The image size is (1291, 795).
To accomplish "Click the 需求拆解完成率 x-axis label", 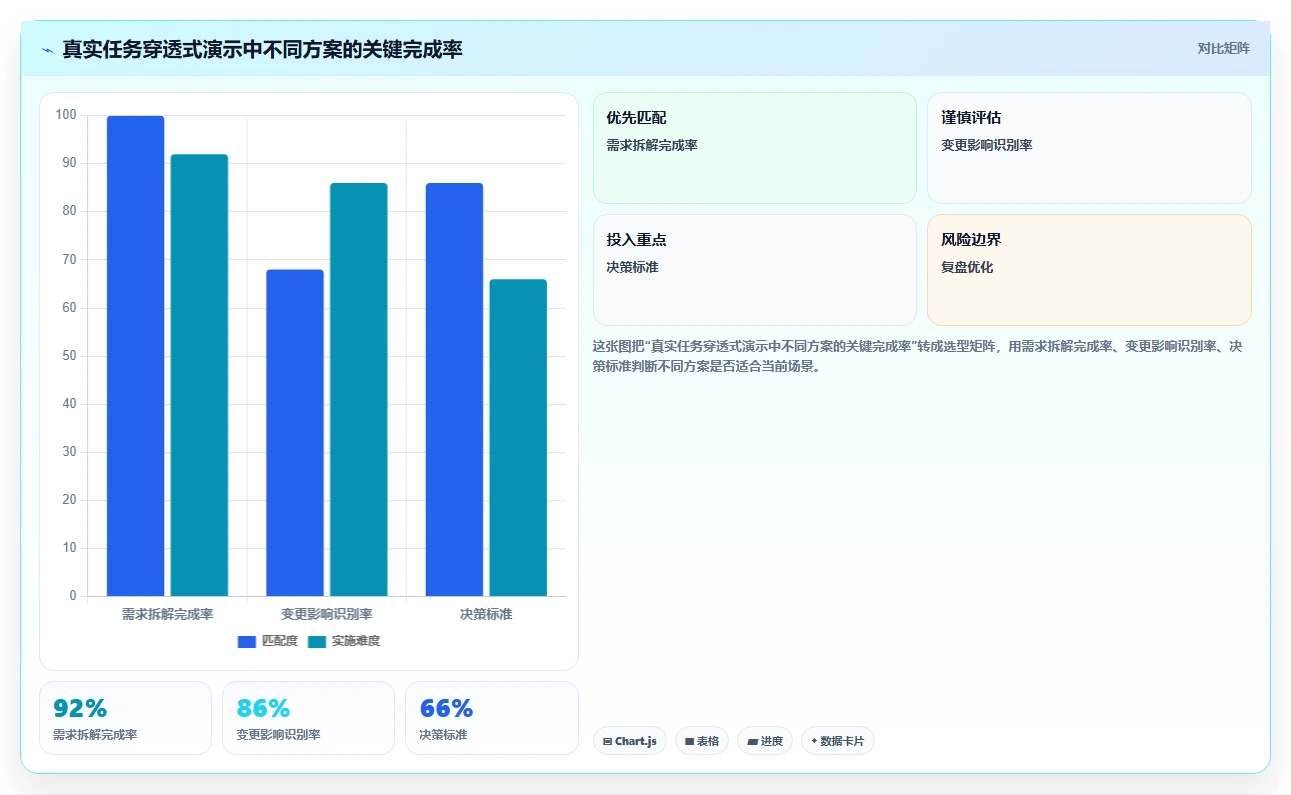I will tap(167, 614).
